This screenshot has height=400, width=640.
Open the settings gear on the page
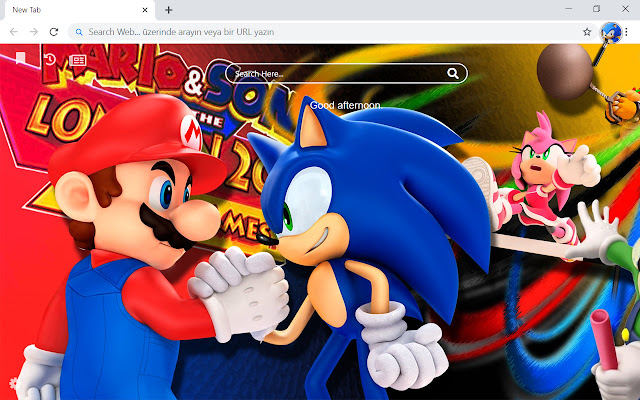[x=13, y=383]
